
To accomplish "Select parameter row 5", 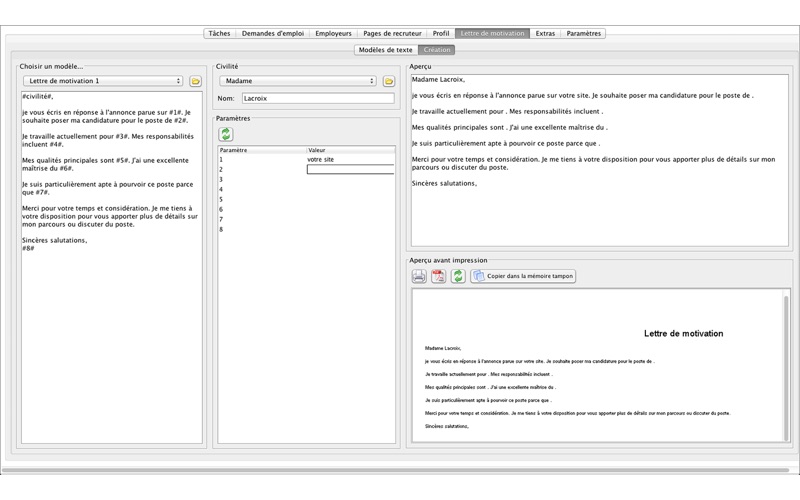I will pyautogui.click(x=306, y=199).
